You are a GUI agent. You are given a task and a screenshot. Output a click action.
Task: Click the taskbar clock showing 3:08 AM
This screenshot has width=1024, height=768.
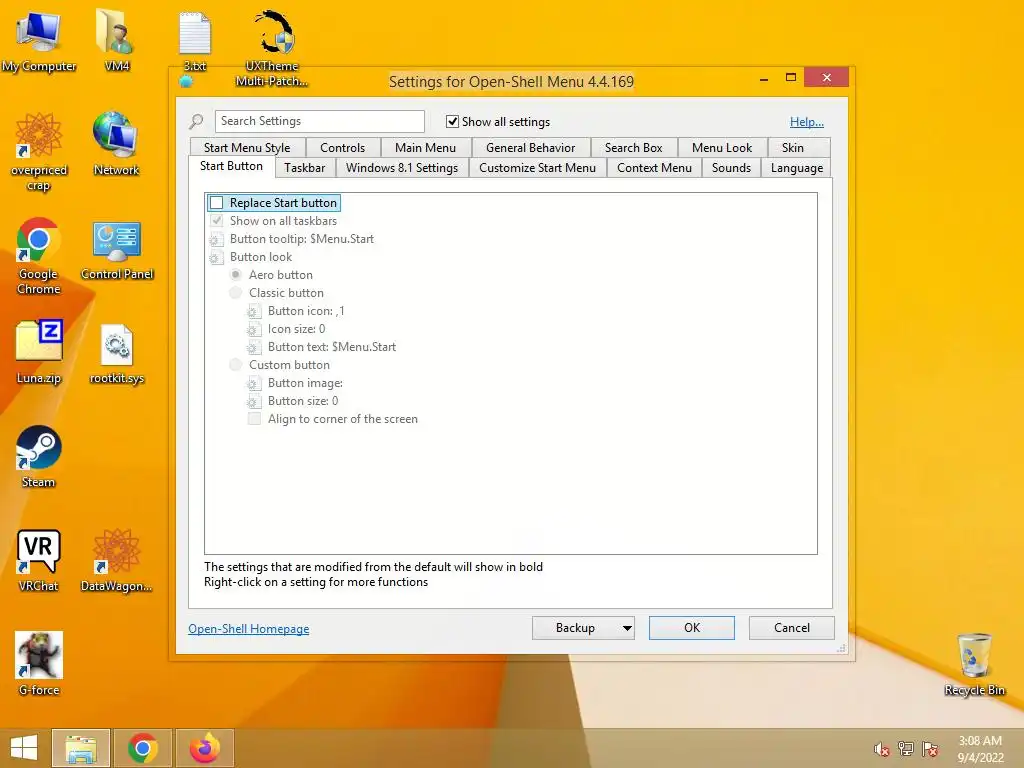(980, 749)
